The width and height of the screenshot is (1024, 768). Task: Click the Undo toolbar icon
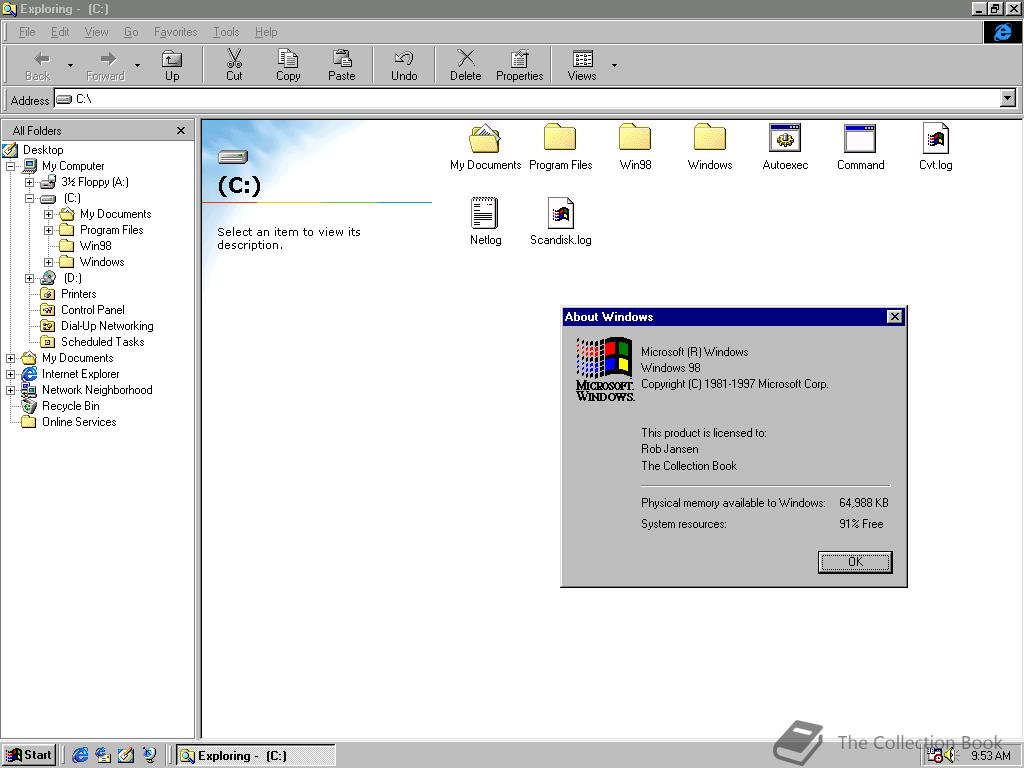pos(404,58)
